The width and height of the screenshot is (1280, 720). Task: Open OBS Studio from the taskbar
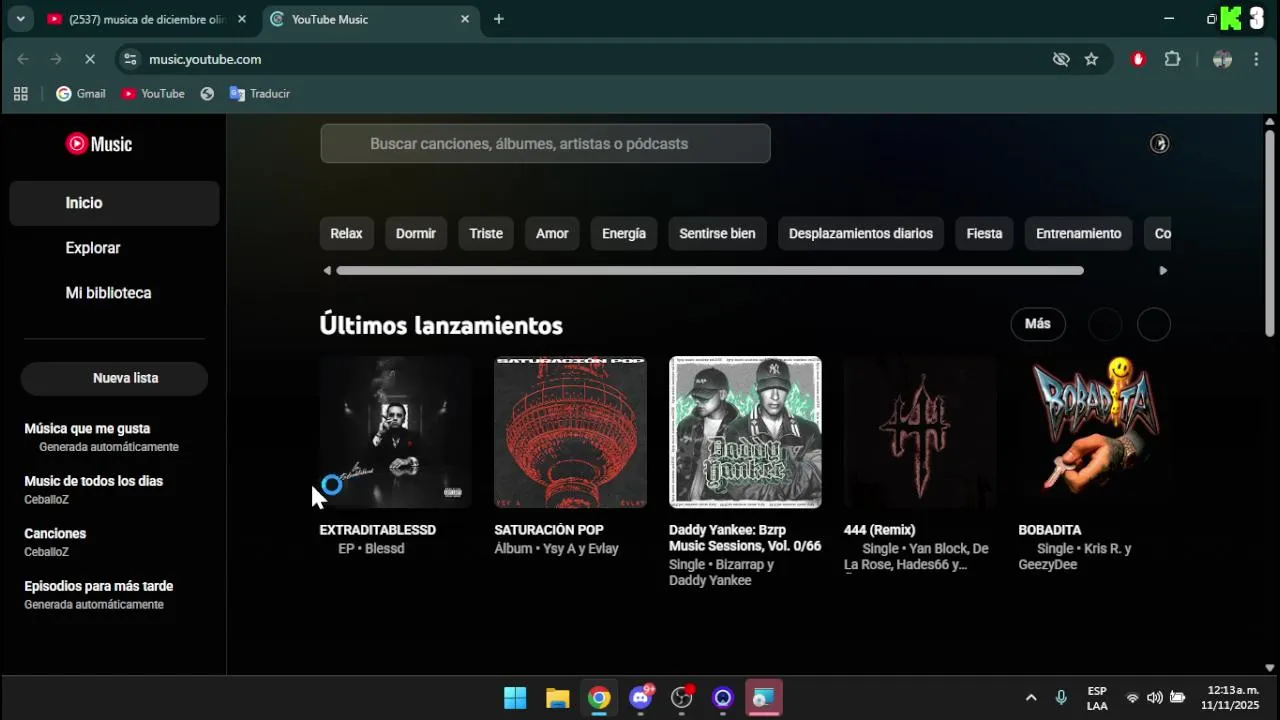(x=682, y=698)
